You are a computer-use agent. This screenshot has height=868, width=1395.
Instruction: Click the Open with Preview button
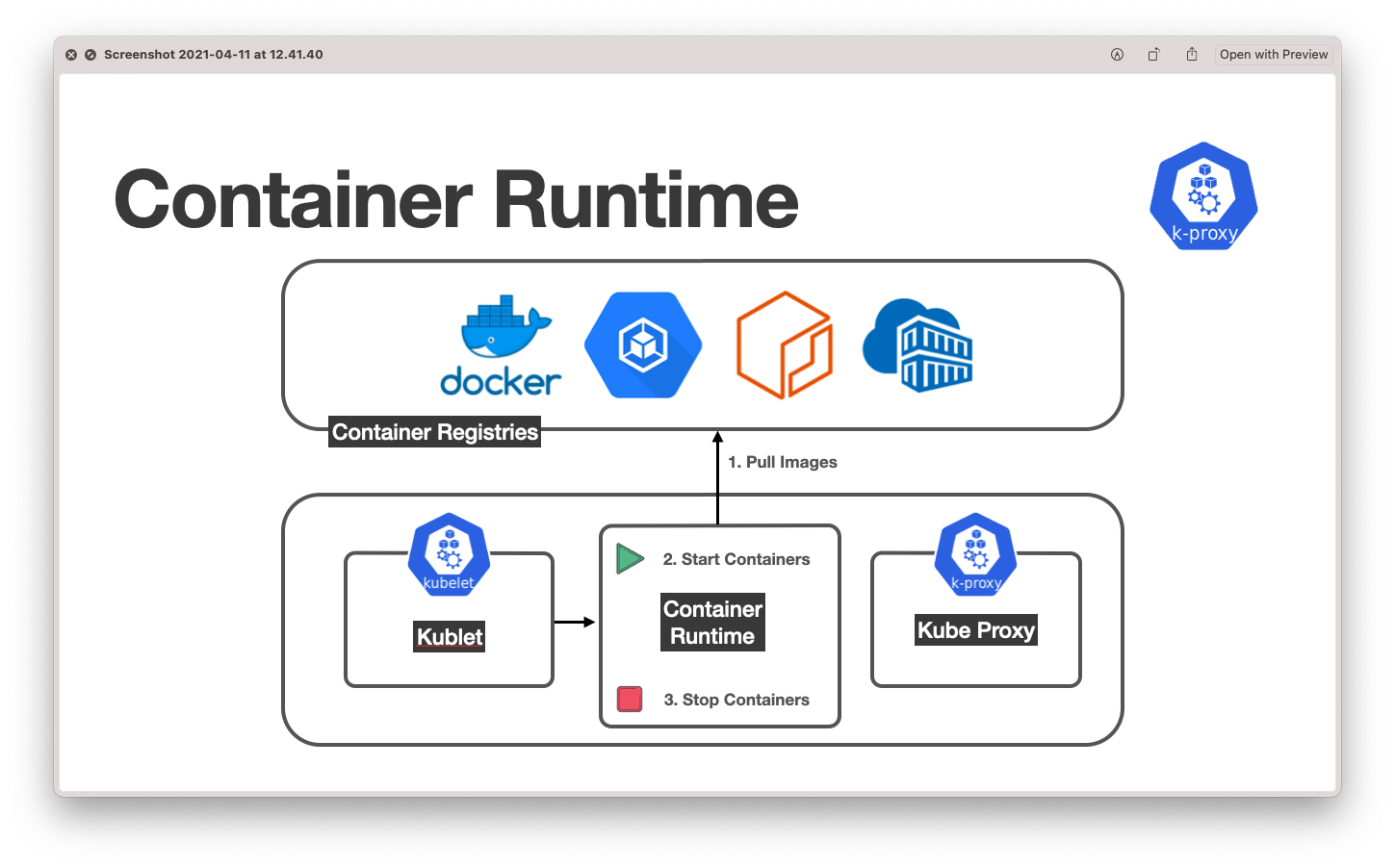click(1274, 55)
